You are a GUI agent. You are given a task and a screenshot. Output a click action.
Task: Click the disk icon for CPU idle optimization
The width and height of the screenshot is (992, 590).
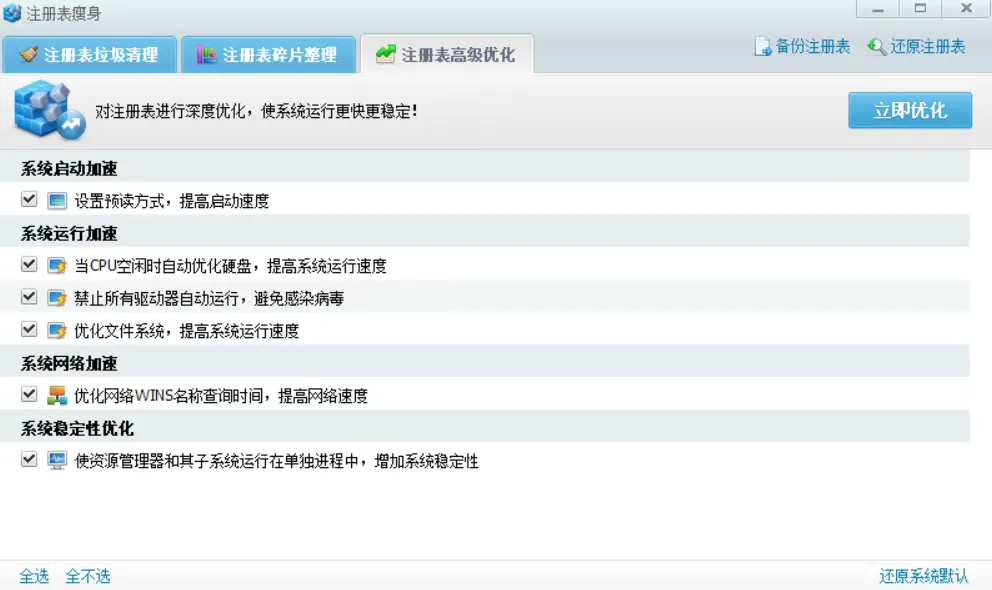57,265
